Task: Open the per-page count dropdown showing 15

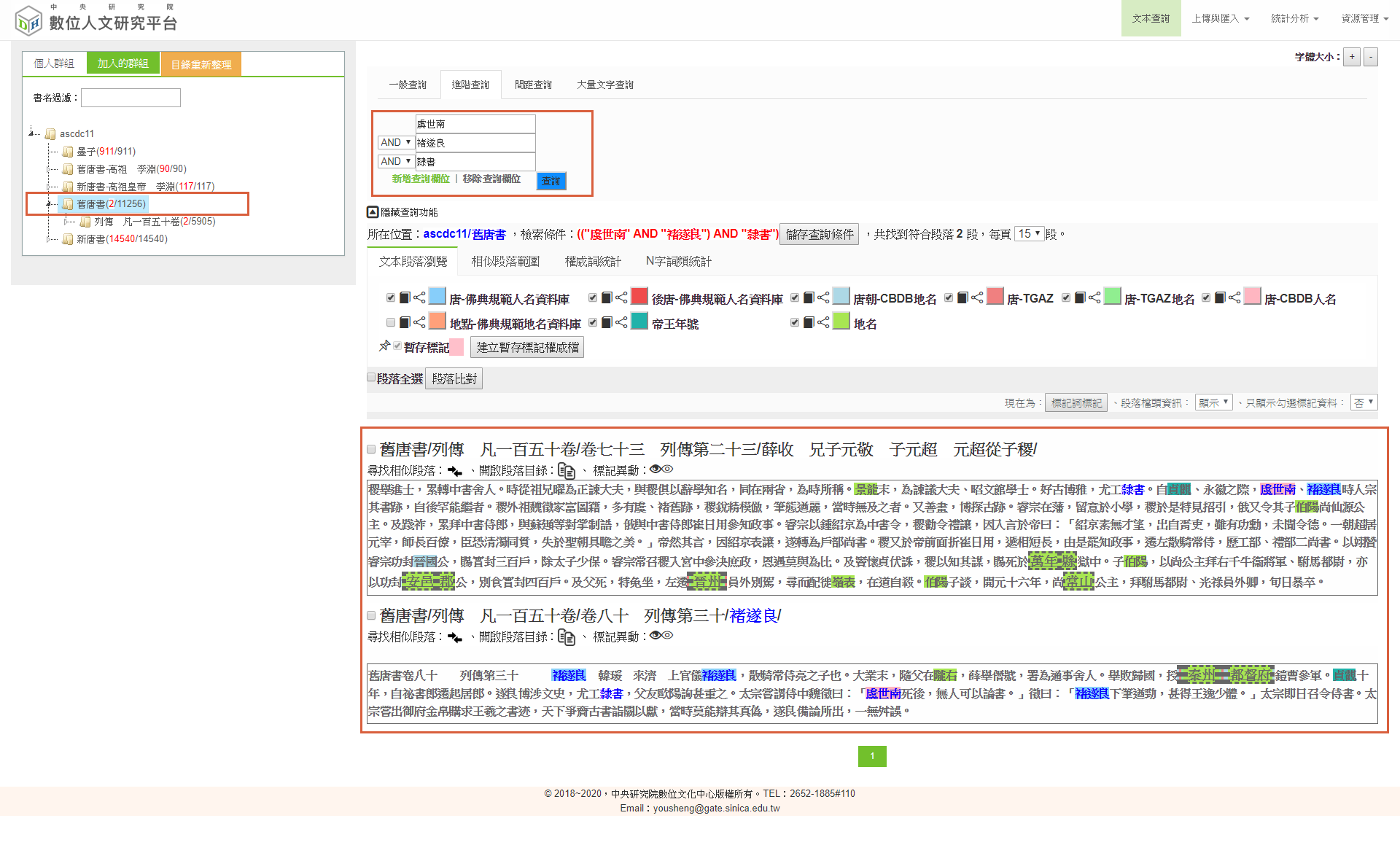Action: coord(1029,234)
